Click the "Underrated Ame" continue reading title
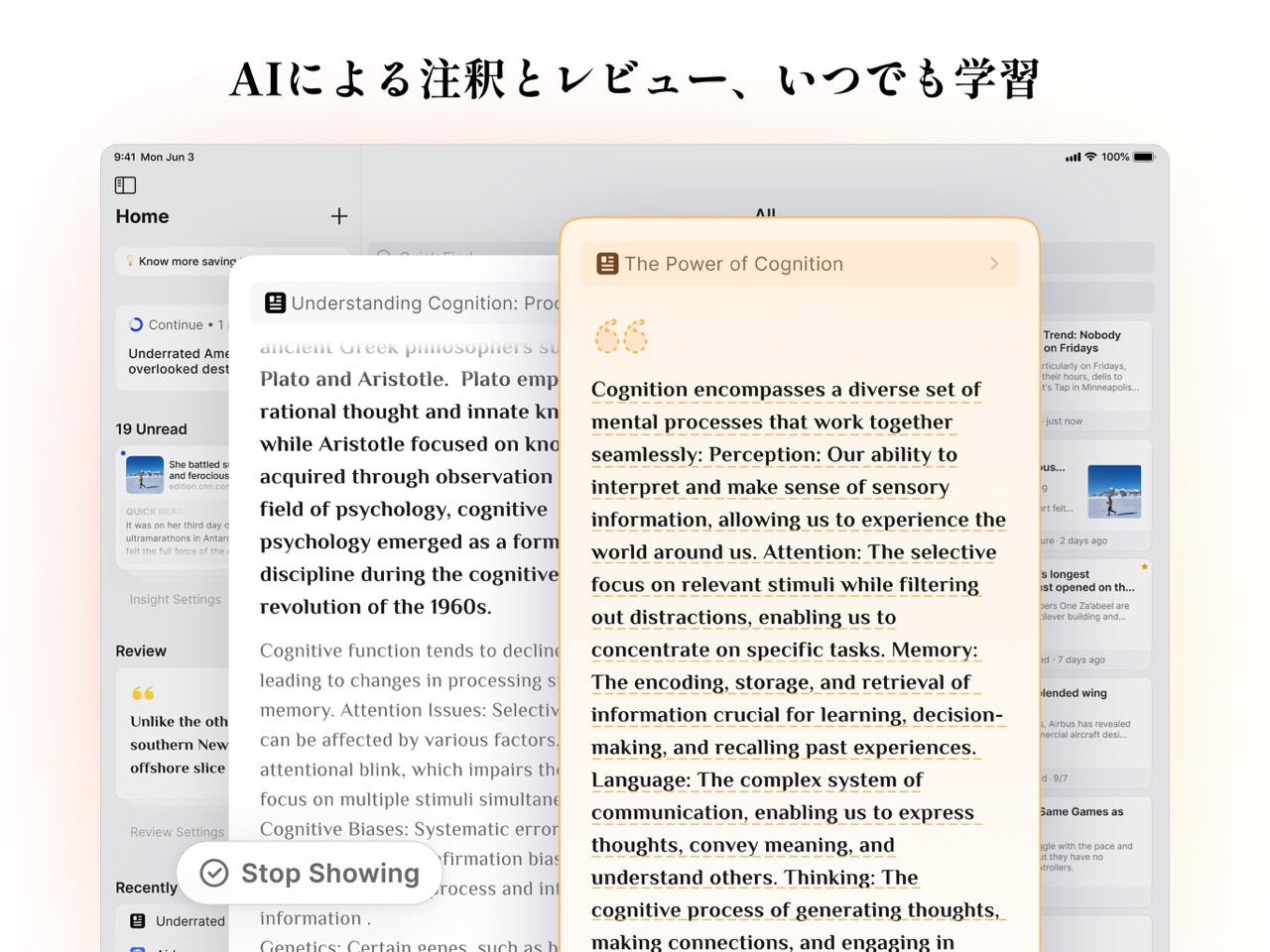Viewport: 1270px width, 952px height. (x=179, y=361)
